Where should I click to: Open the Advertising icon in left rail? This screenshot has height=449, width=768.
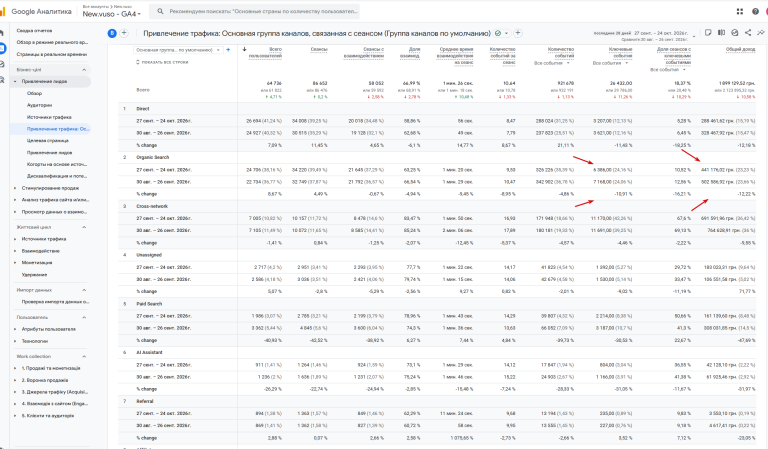[2, 80]
